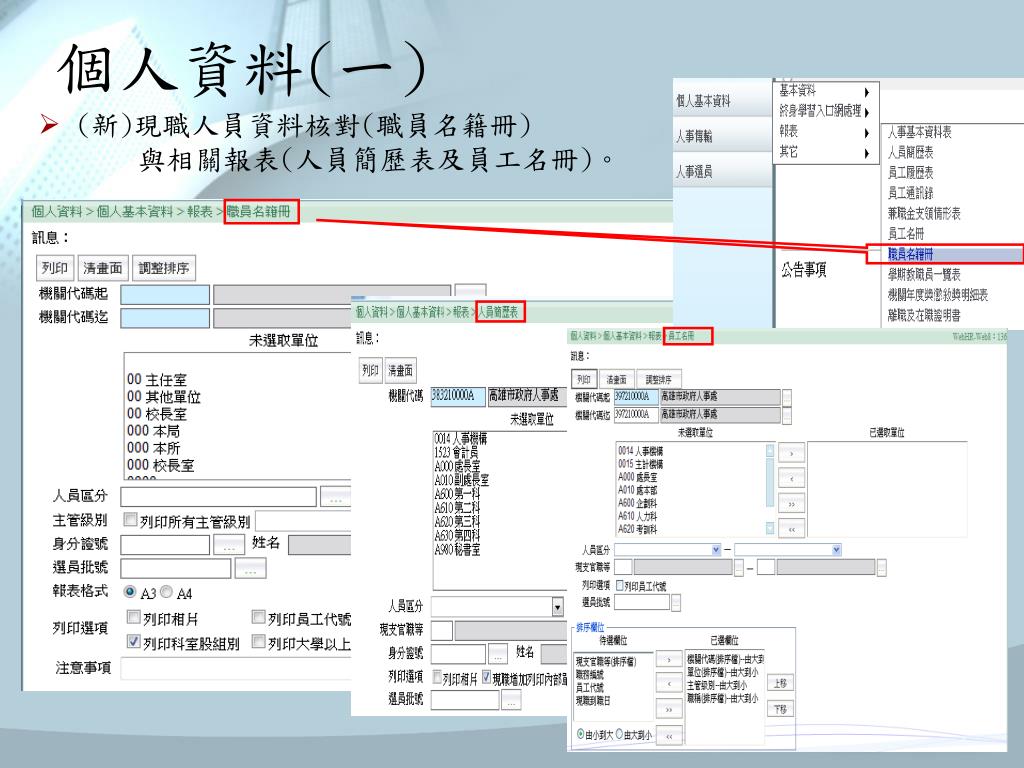Screen dimensions: 1024x768
Task: Click 上移 button in the sort panel
Action: click(x=780, y=683)
